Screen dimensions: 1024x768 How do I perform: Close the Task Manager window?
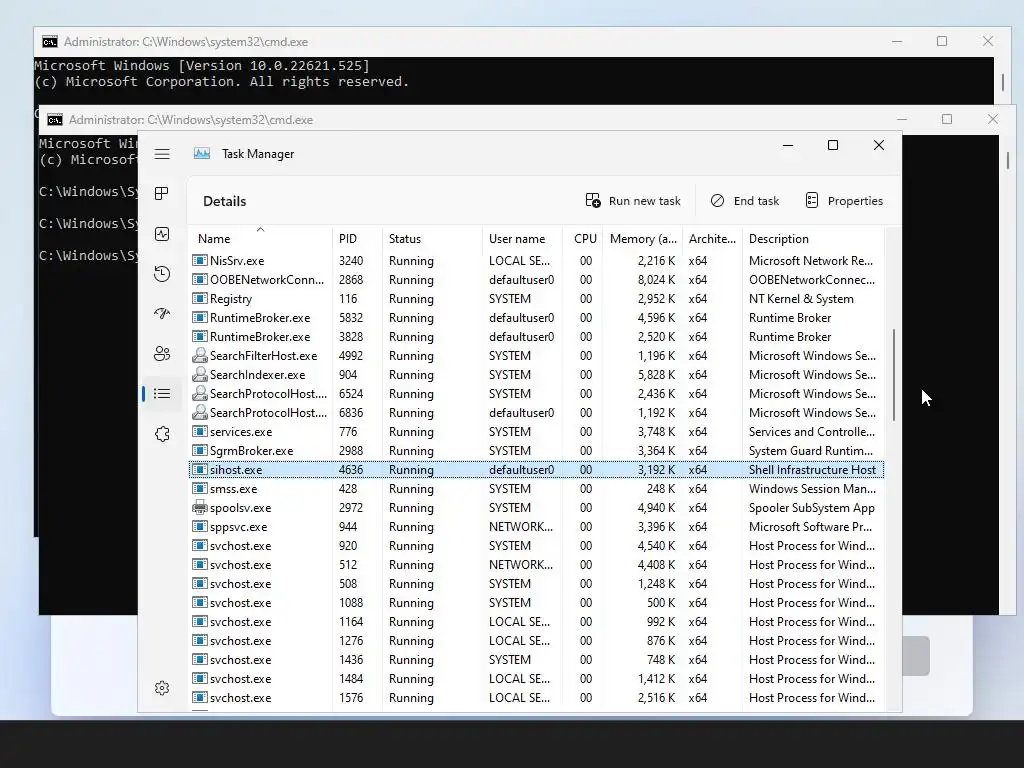click(x=879, y=145)
